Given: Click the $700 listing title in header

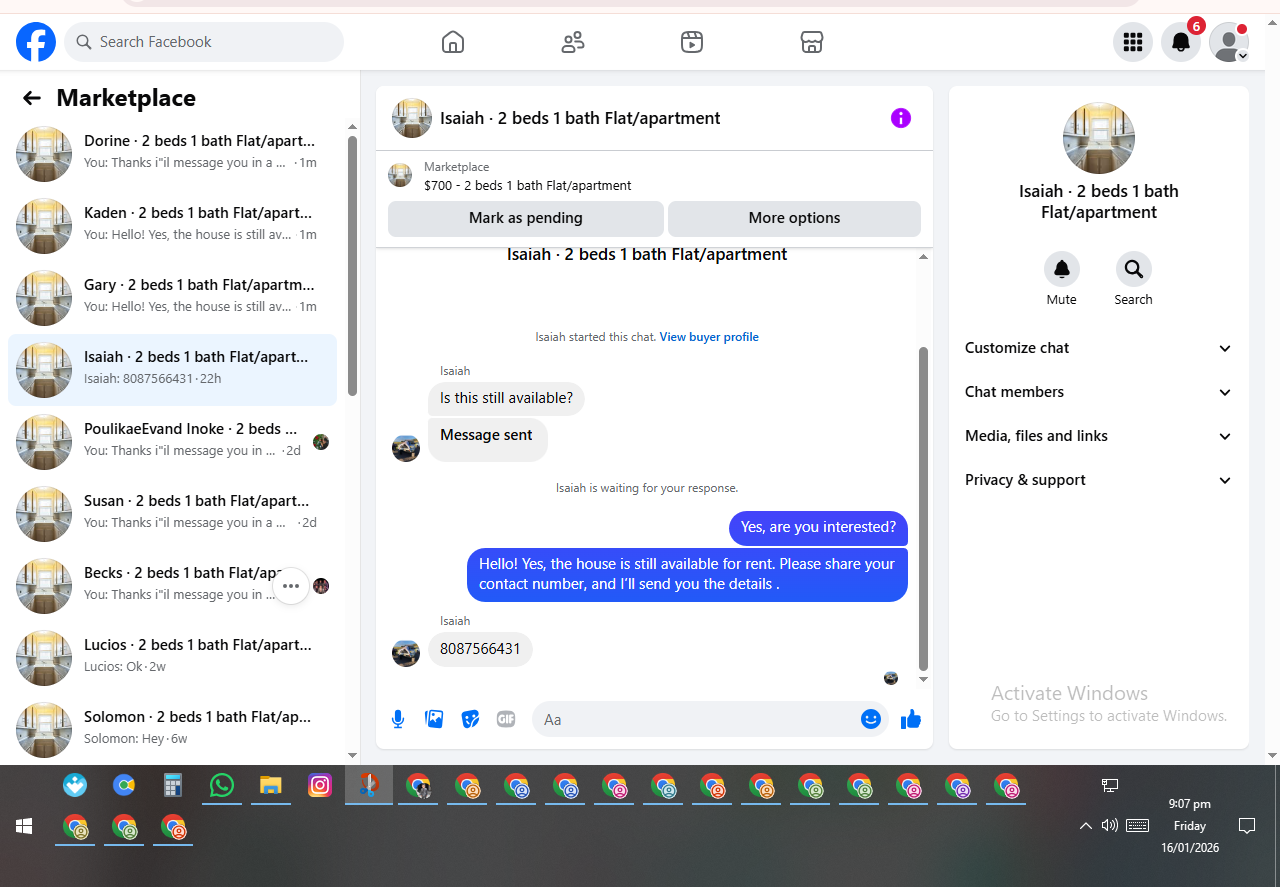Looking at the screenshot, I should pyautogui.click(x=527, y=185).
